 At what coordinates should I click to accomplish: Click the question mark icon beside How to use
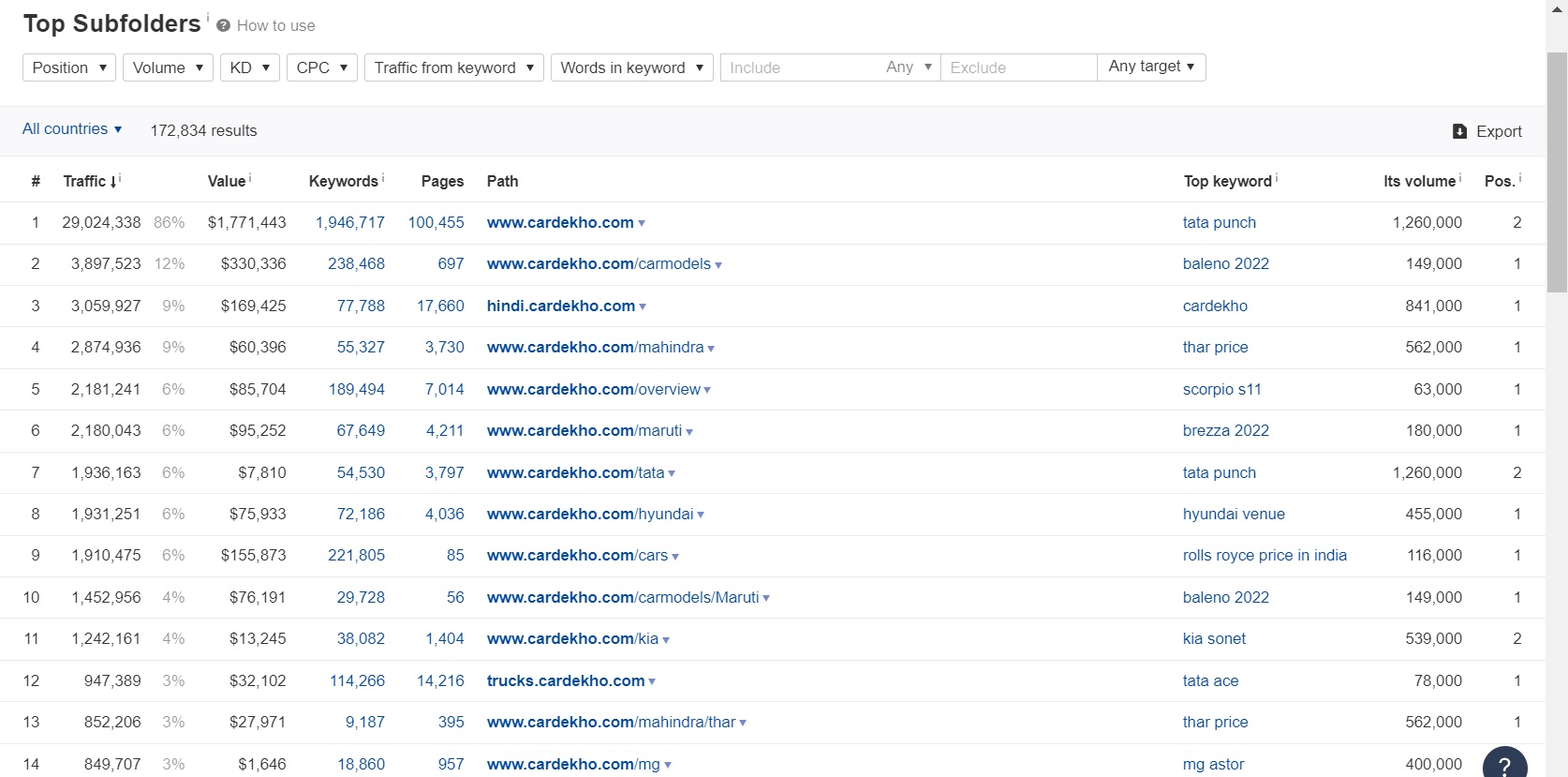(x=223, y=26)
